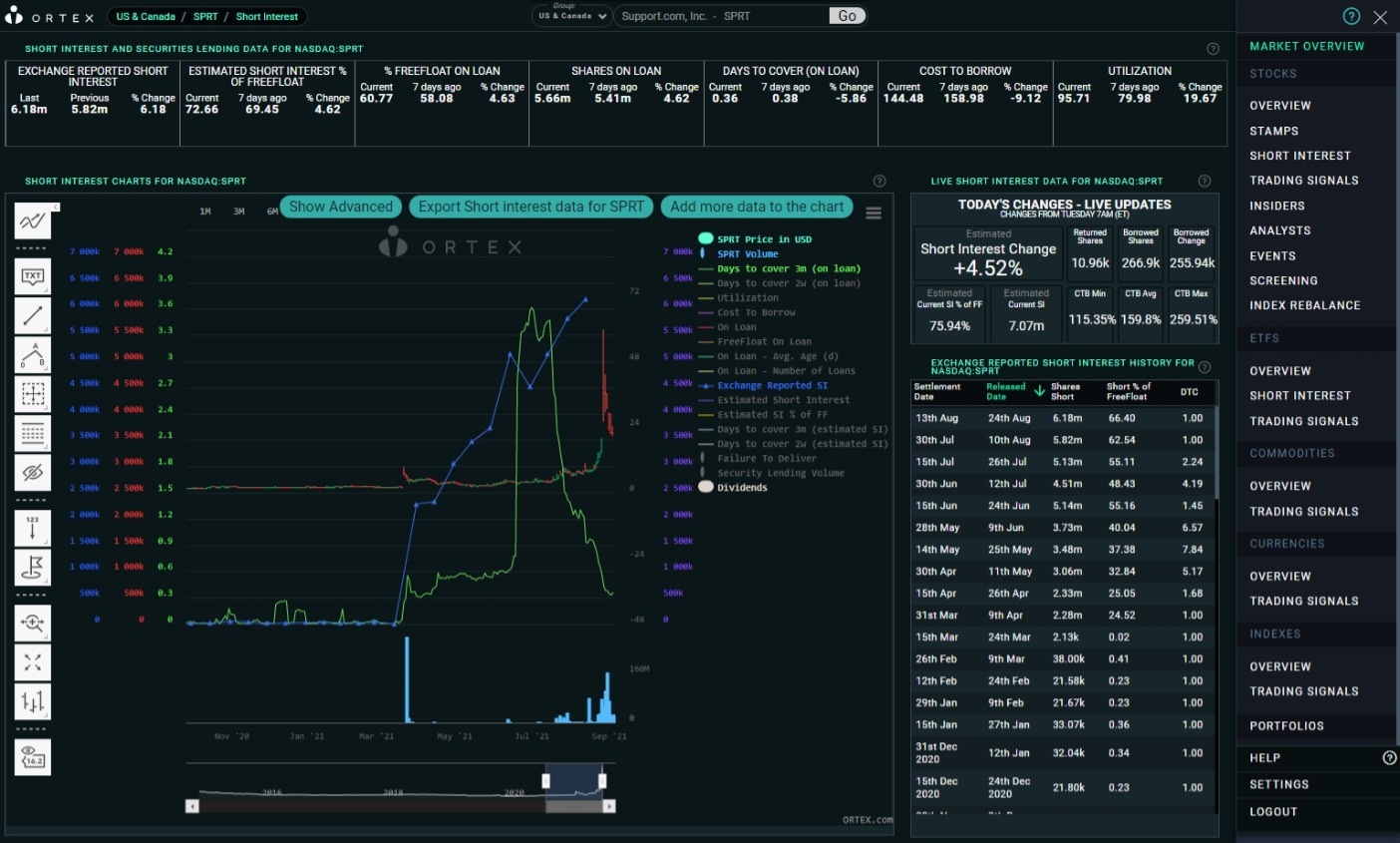Click the left handle of chart range navigator
Viewport: 1400px width, 843px height.
click(545, 780)
